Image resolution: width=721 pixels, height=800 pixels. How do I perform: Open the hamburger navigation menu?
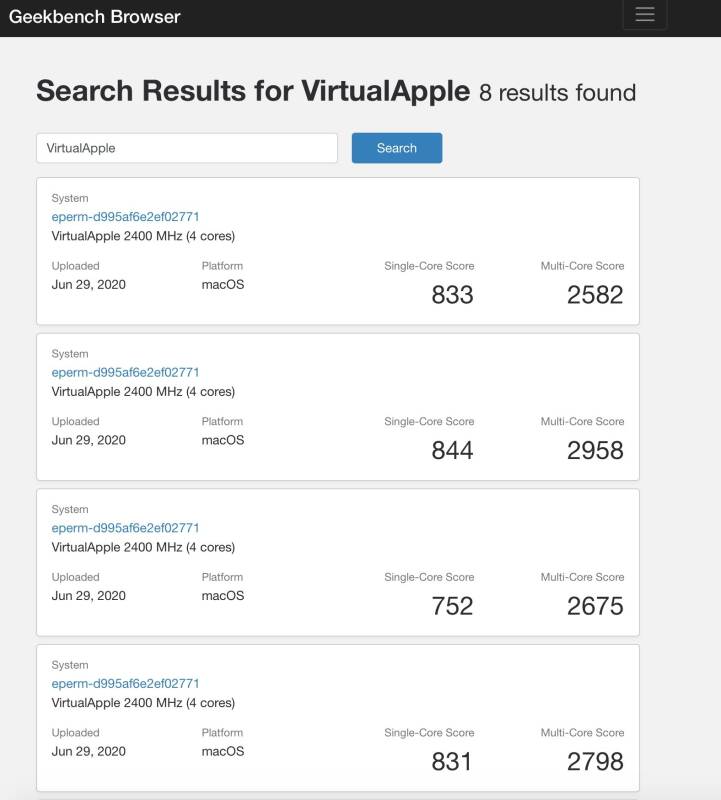click(x=645, y=14)
